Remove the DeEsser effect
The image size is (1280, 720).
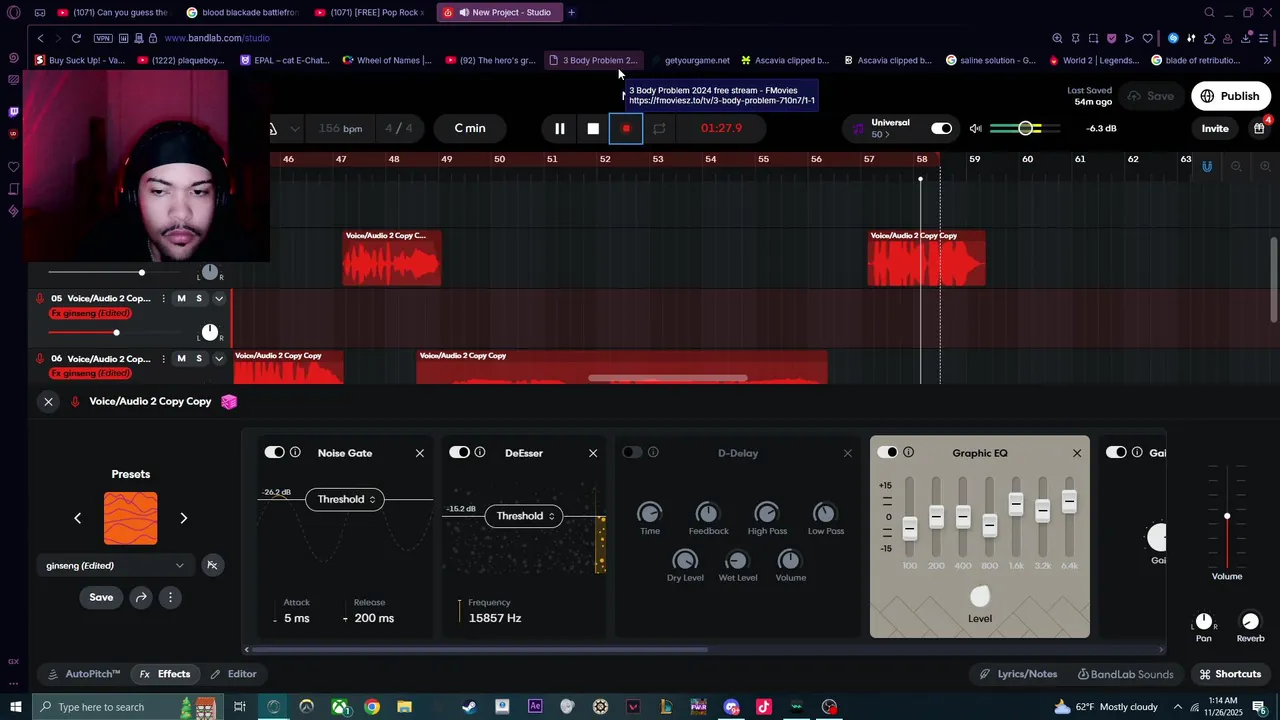pyautogui.click(x=593, y=453)
